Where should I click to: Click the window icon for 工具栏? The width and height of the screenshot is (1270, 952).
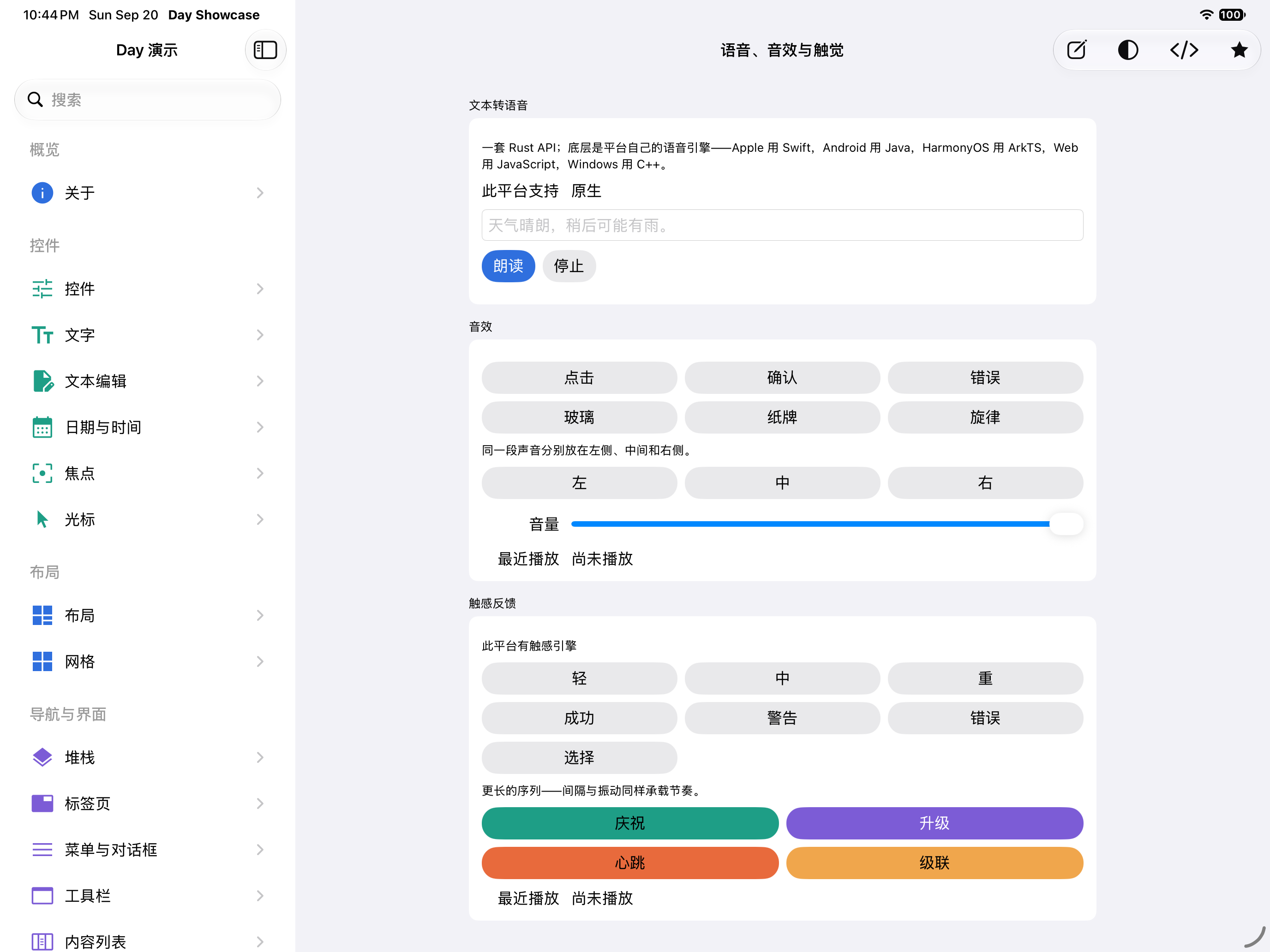point(42,895)
